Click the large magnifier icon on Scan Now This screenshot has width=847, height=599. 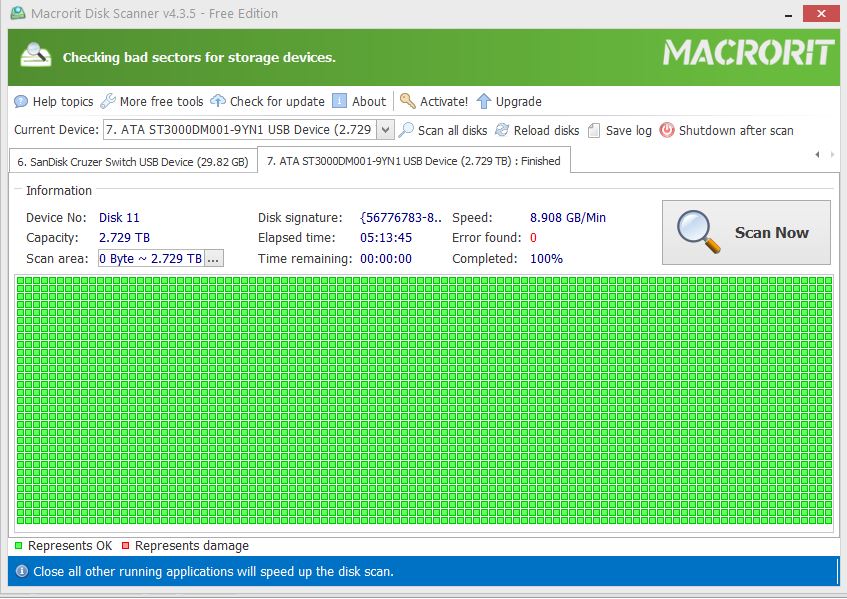point(698,232)
